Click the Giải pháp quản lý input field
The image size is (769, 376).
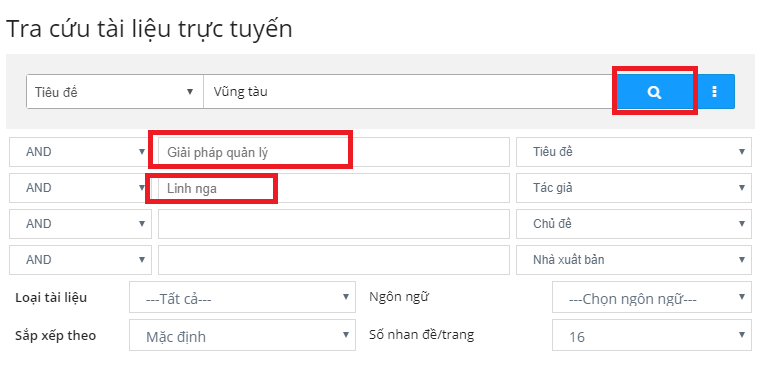(x=333, y=152)
